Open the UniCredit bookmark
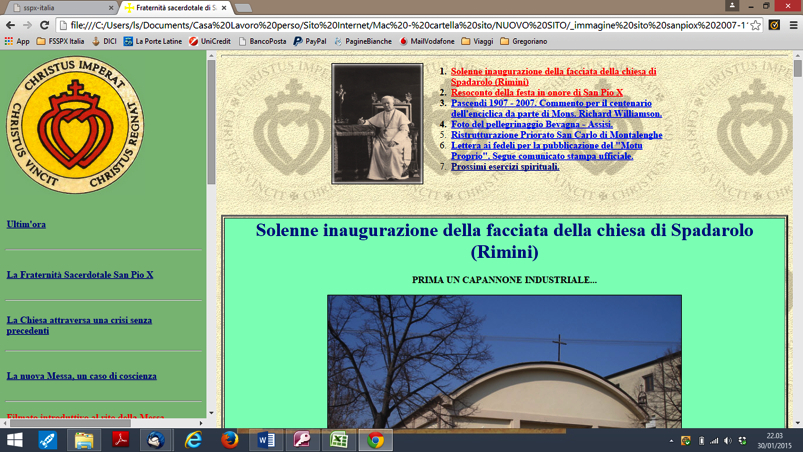This screenshot has width=803, height=452. click(x=209, y=41)
